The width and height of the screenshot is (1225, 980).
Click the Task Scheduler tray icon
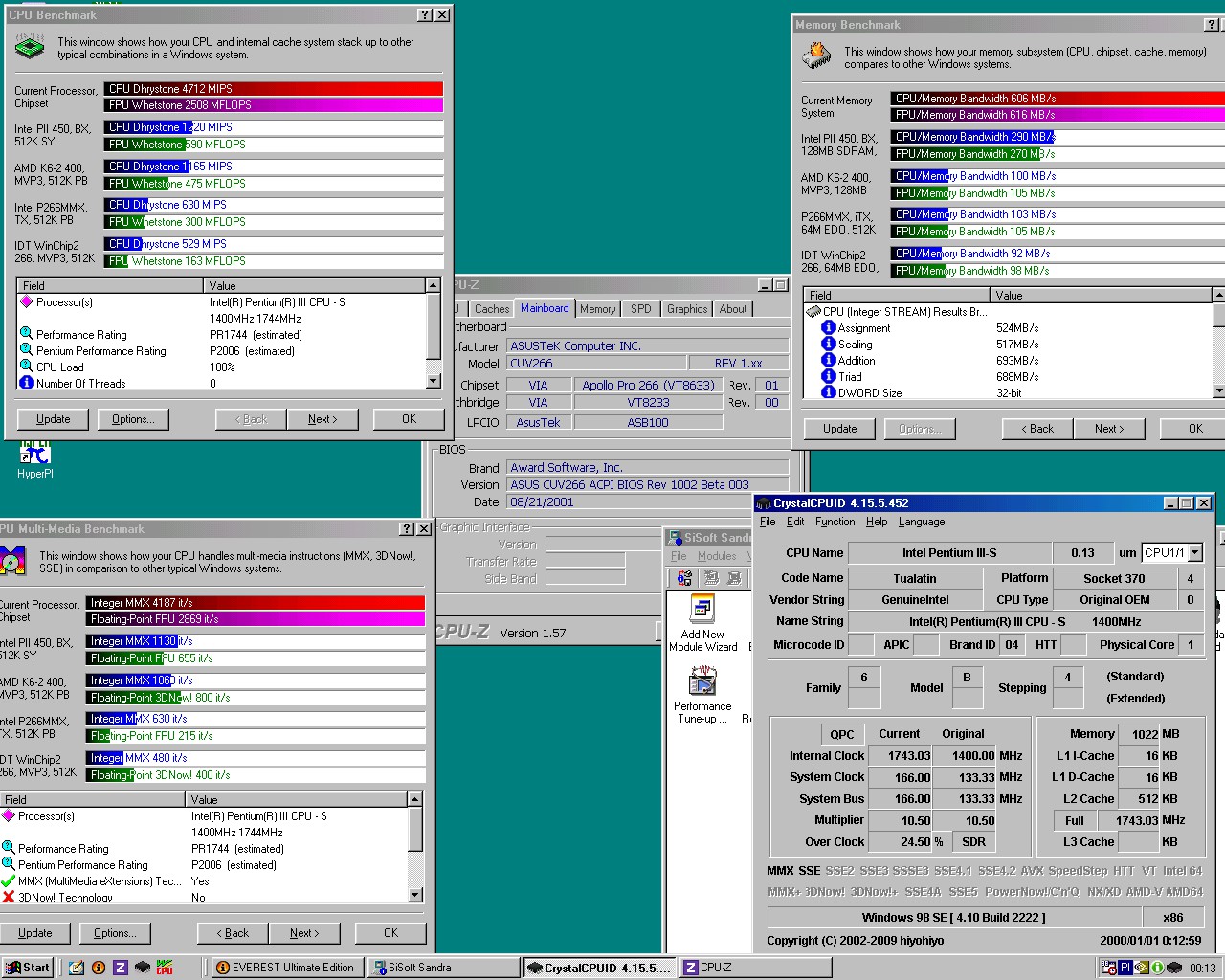point(1109,968)
